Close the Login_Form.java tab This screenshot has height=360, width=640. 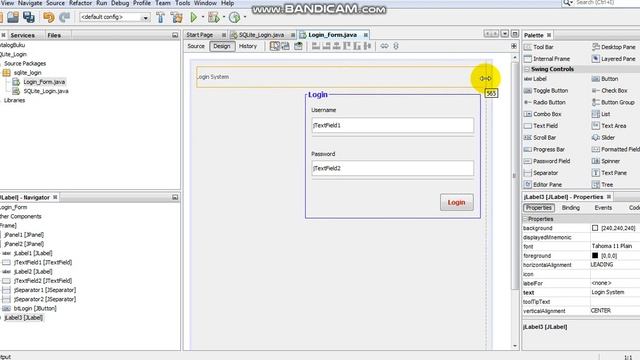366,35
